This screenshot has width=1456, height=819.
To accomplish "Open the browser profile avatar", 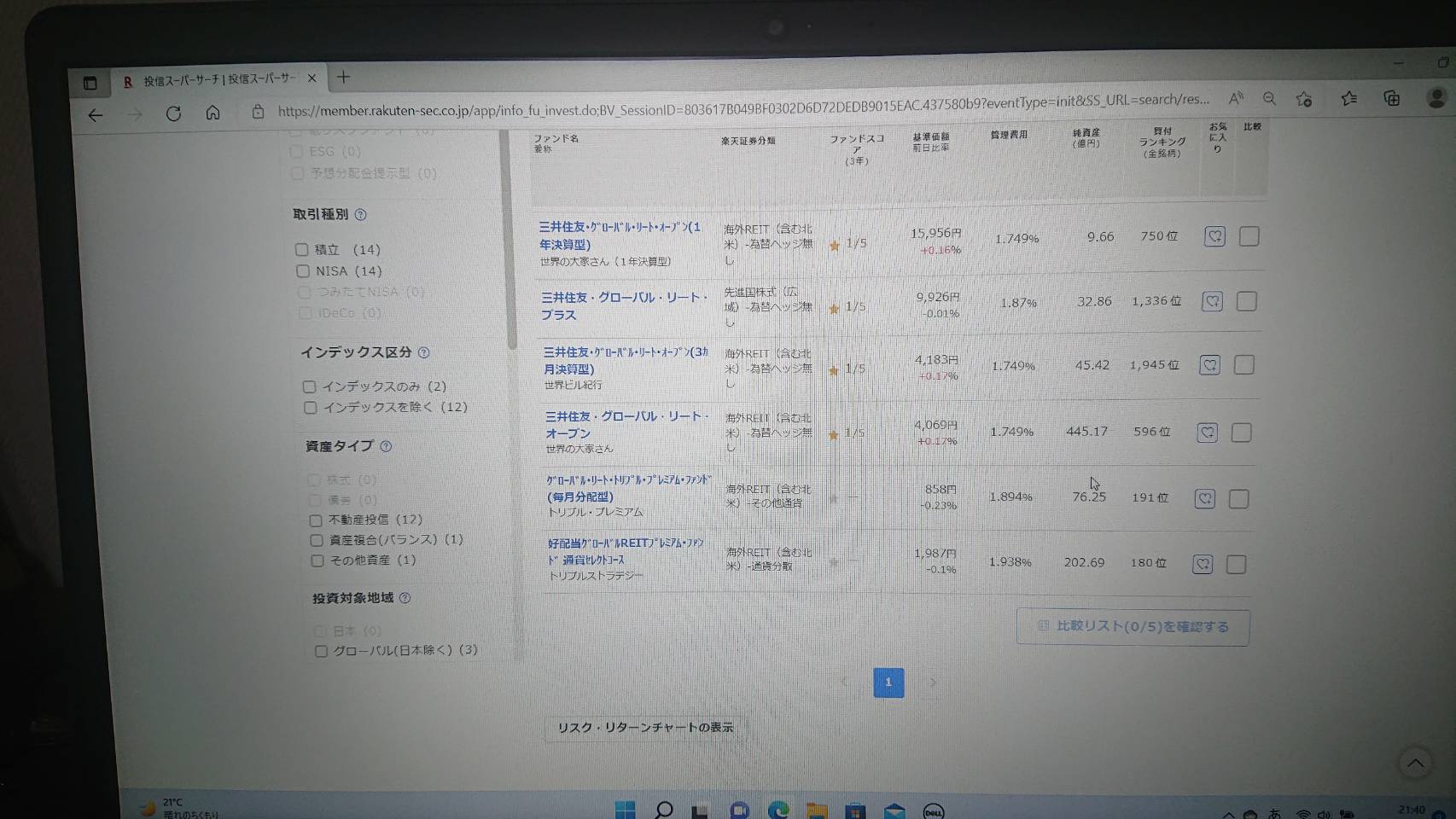I will (x=1436, y=98).
